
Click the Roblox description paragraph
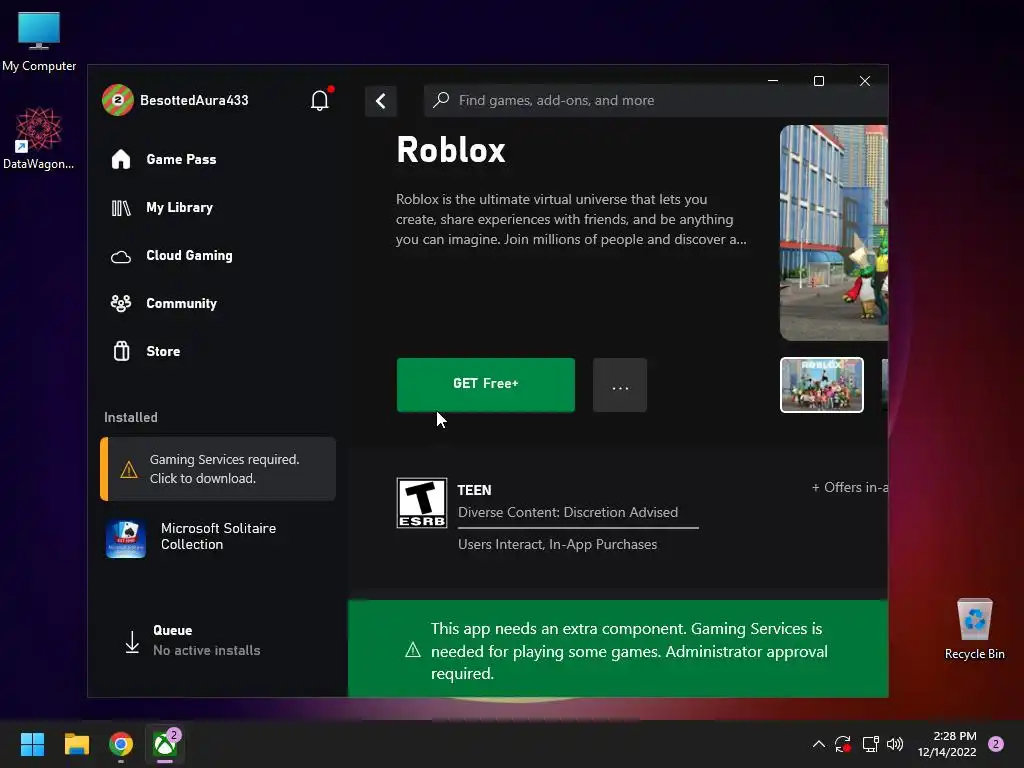click(x=571, y=219)
